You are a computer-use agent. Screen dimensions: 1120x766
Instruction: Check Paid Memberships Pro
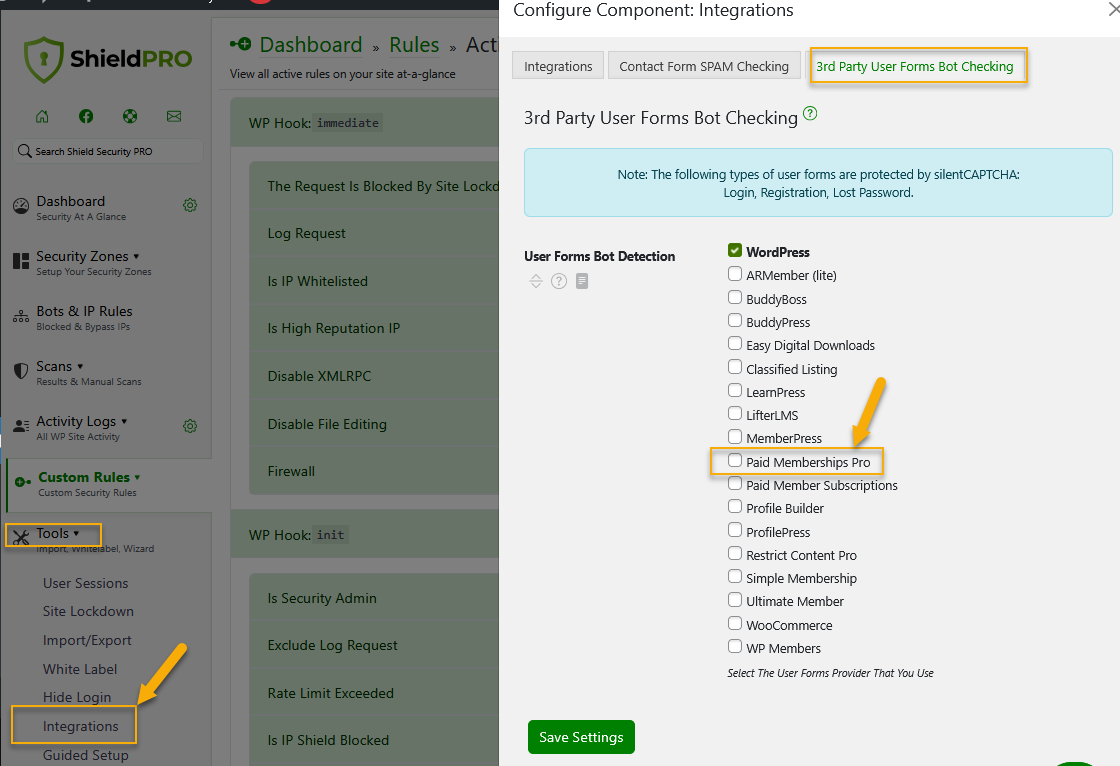734,460
